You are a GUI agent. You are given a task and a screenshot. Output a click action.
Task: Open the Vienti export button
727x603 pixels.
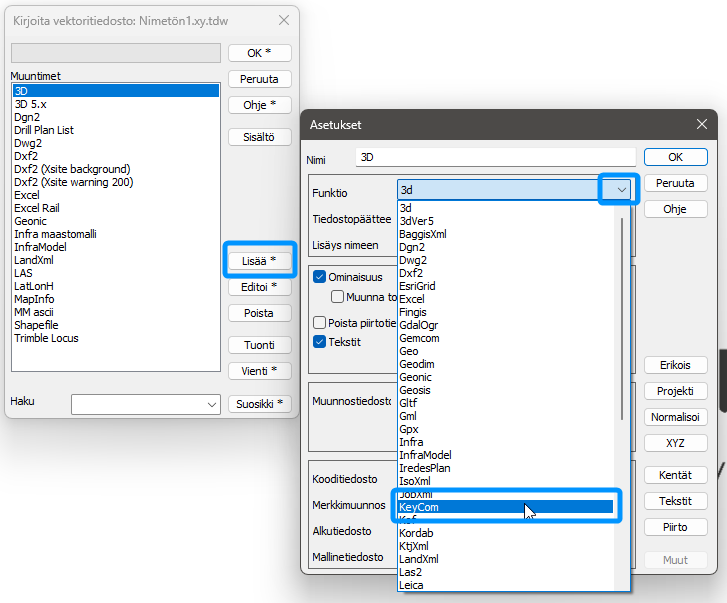(x=259, y=371)
